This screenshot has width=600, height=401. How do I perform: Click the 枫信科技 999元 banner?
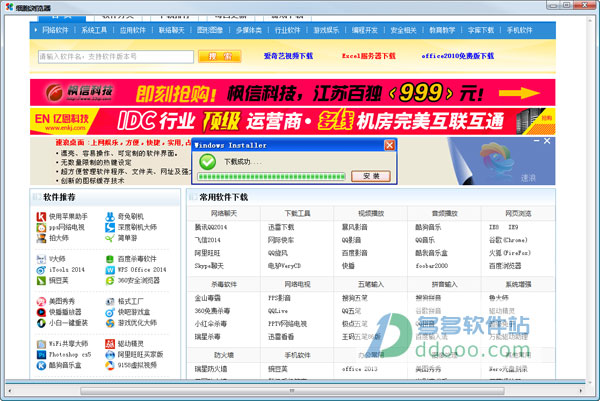coord(293,93)
